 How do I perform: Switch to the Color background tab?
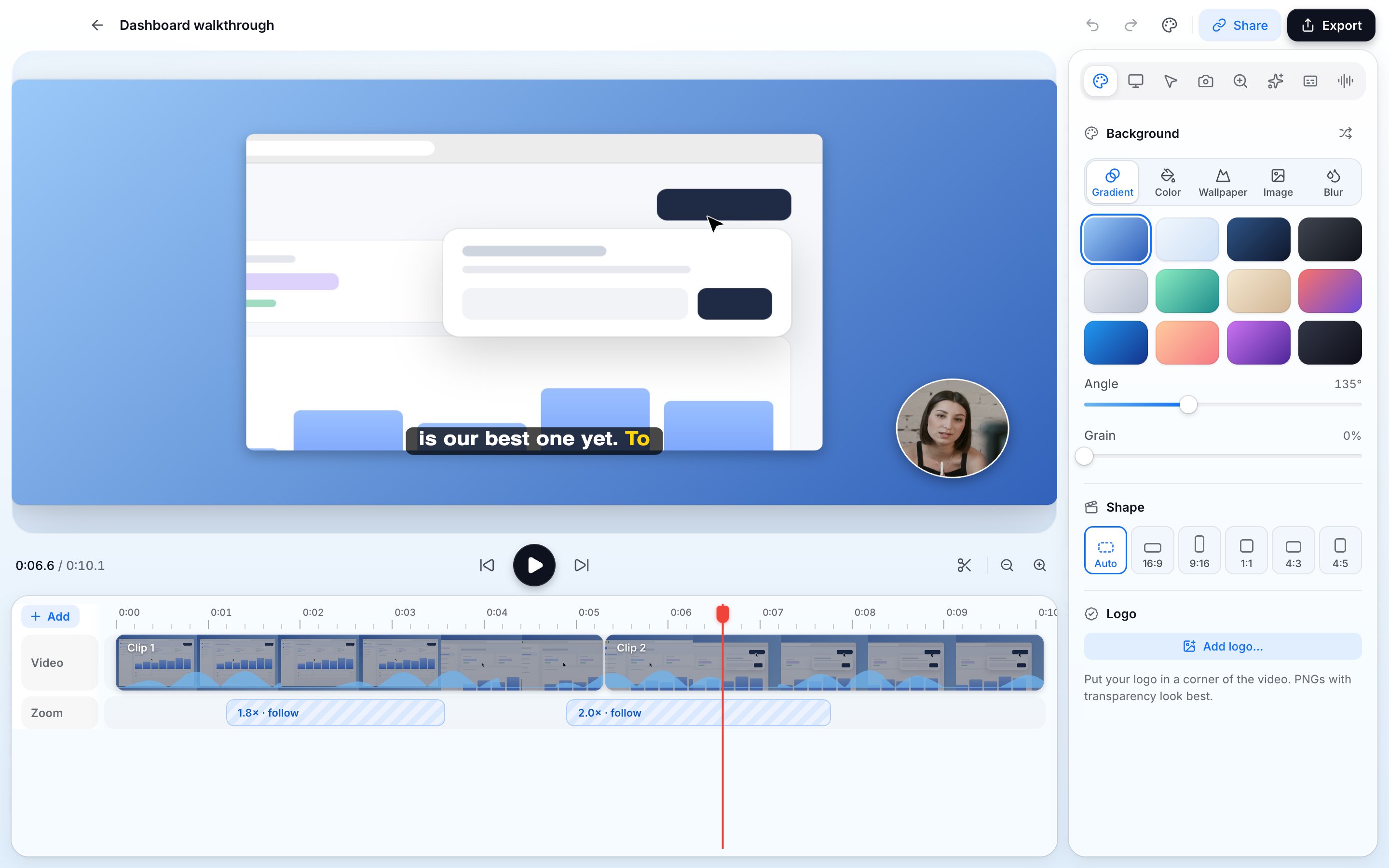[x=1168, y=183]
